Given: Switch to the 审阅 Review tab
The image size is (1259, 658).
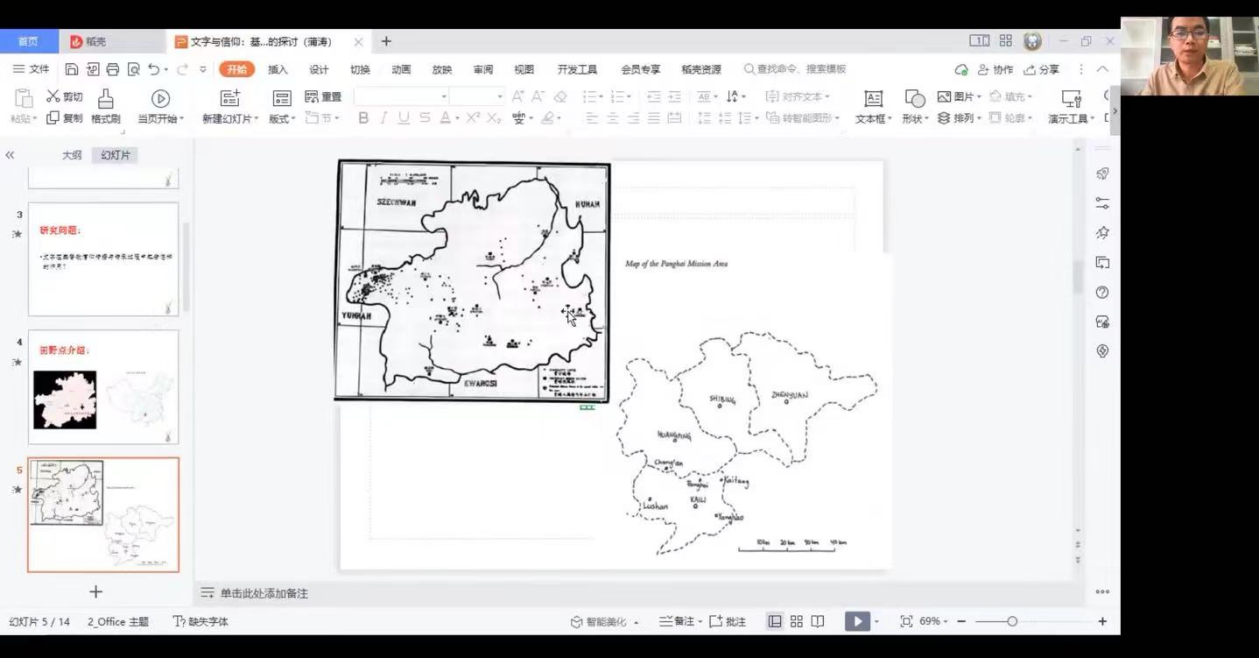Looking at the screenshot, I should click(x=483, y=69).
